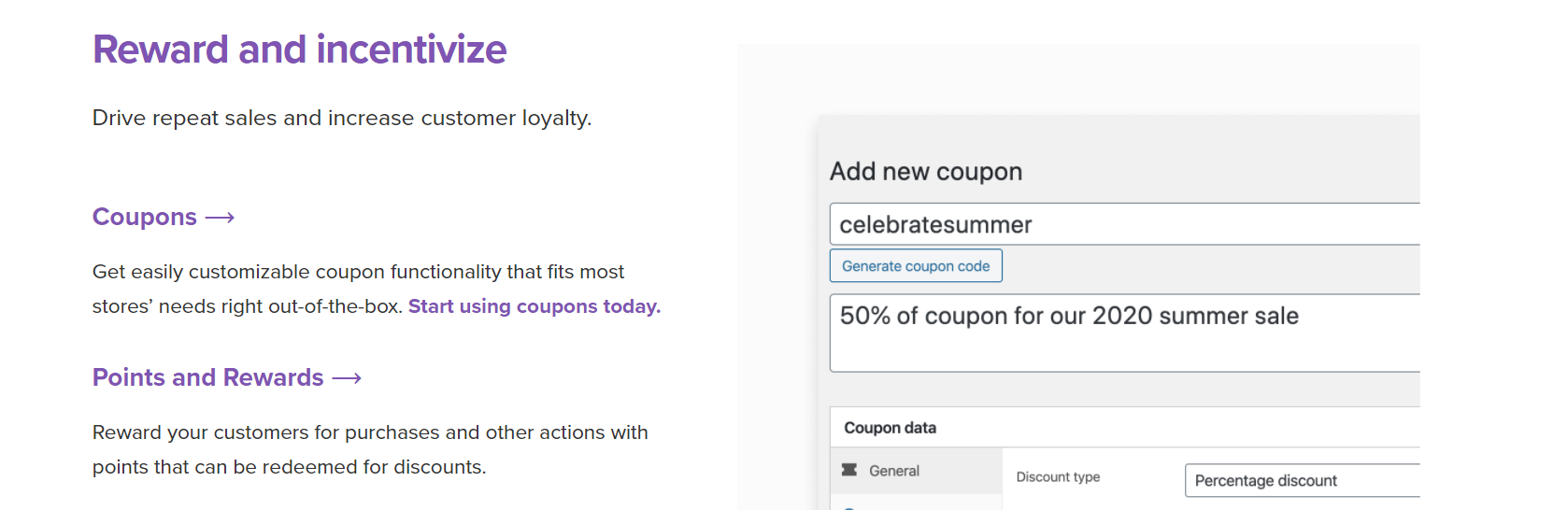Click the partially visible blue icon below General
This screenshot has height=510, width=1568.
pyautogui.click(x=849, y=507)
